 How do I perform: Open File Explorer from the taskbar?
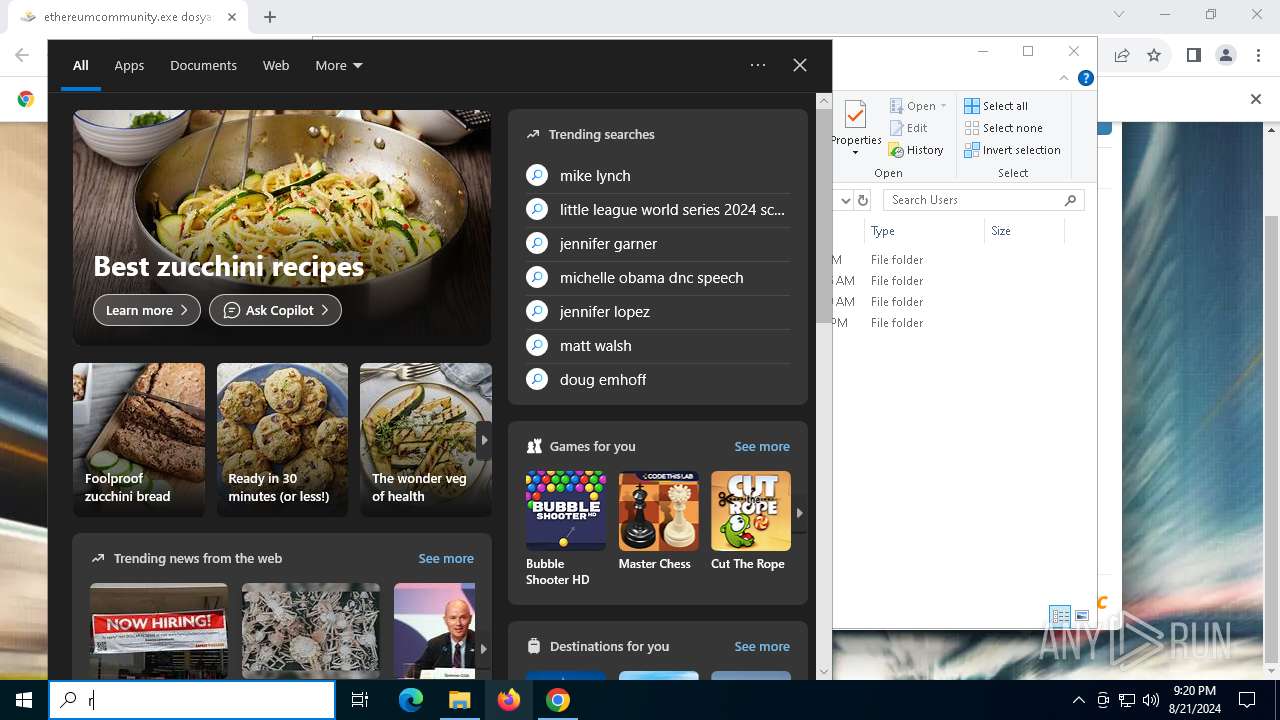point(459,700)
